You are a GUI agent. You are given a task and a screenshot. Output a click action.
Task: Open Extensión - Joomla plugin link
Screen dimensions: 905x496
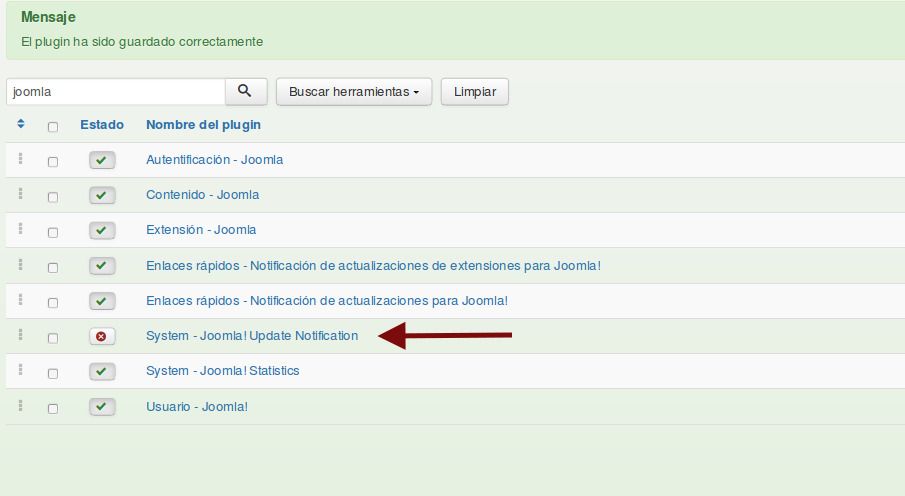click(x=201, y=230)
